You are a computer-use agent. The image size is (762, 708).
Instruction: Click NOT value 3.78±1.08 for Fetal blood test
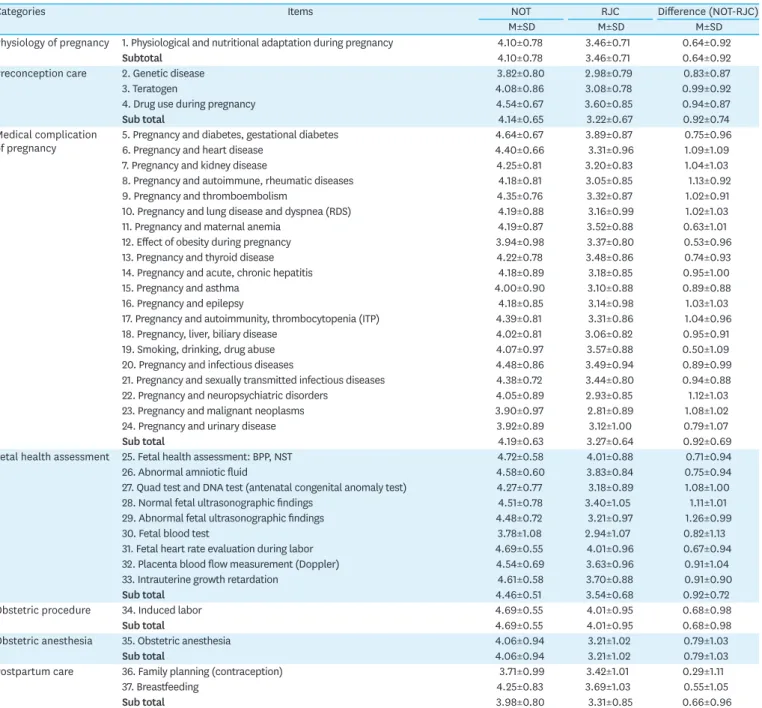tap(519, 534)
